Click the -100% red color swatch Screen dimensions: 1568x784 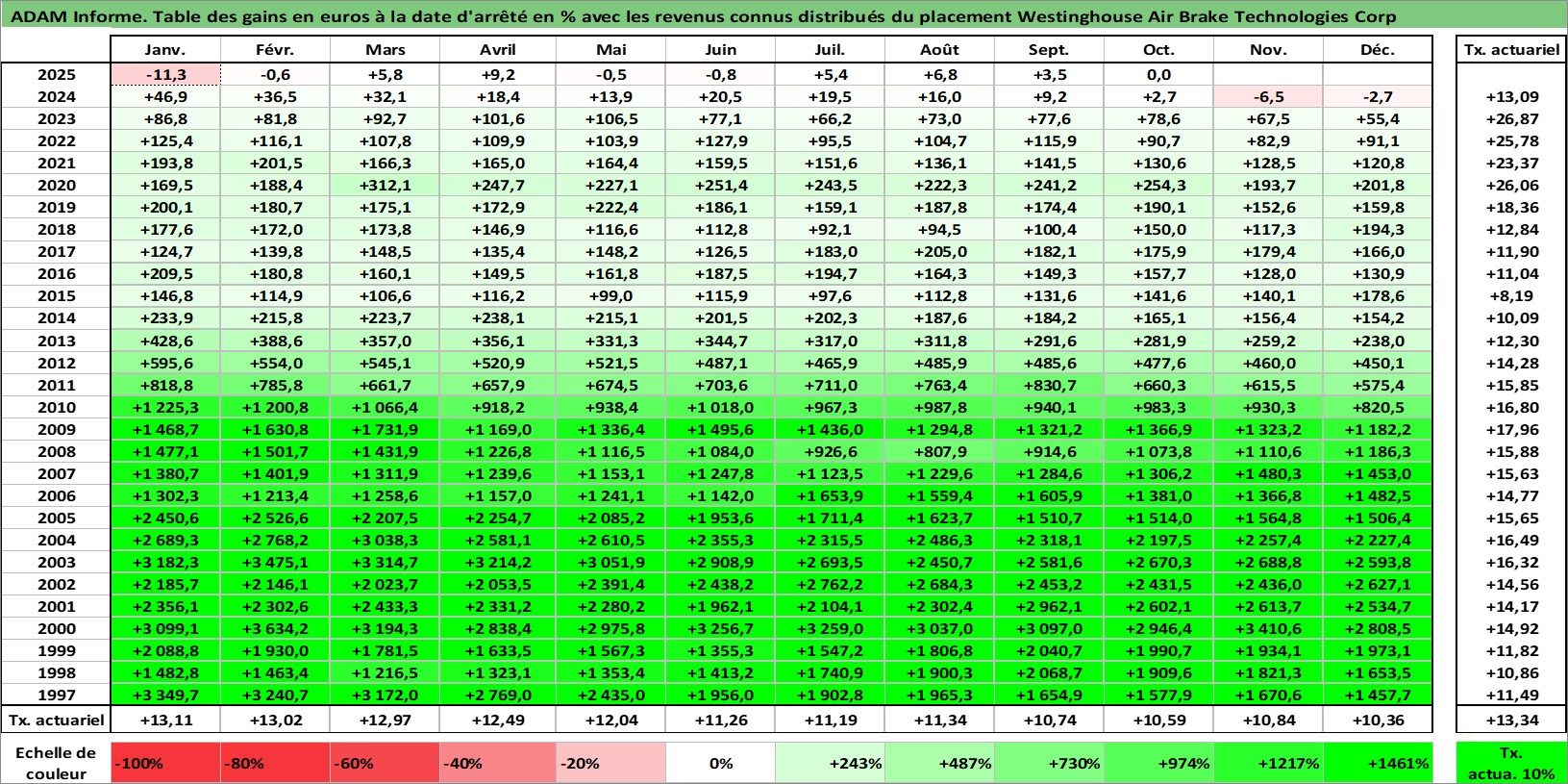(x=165, y=763)
